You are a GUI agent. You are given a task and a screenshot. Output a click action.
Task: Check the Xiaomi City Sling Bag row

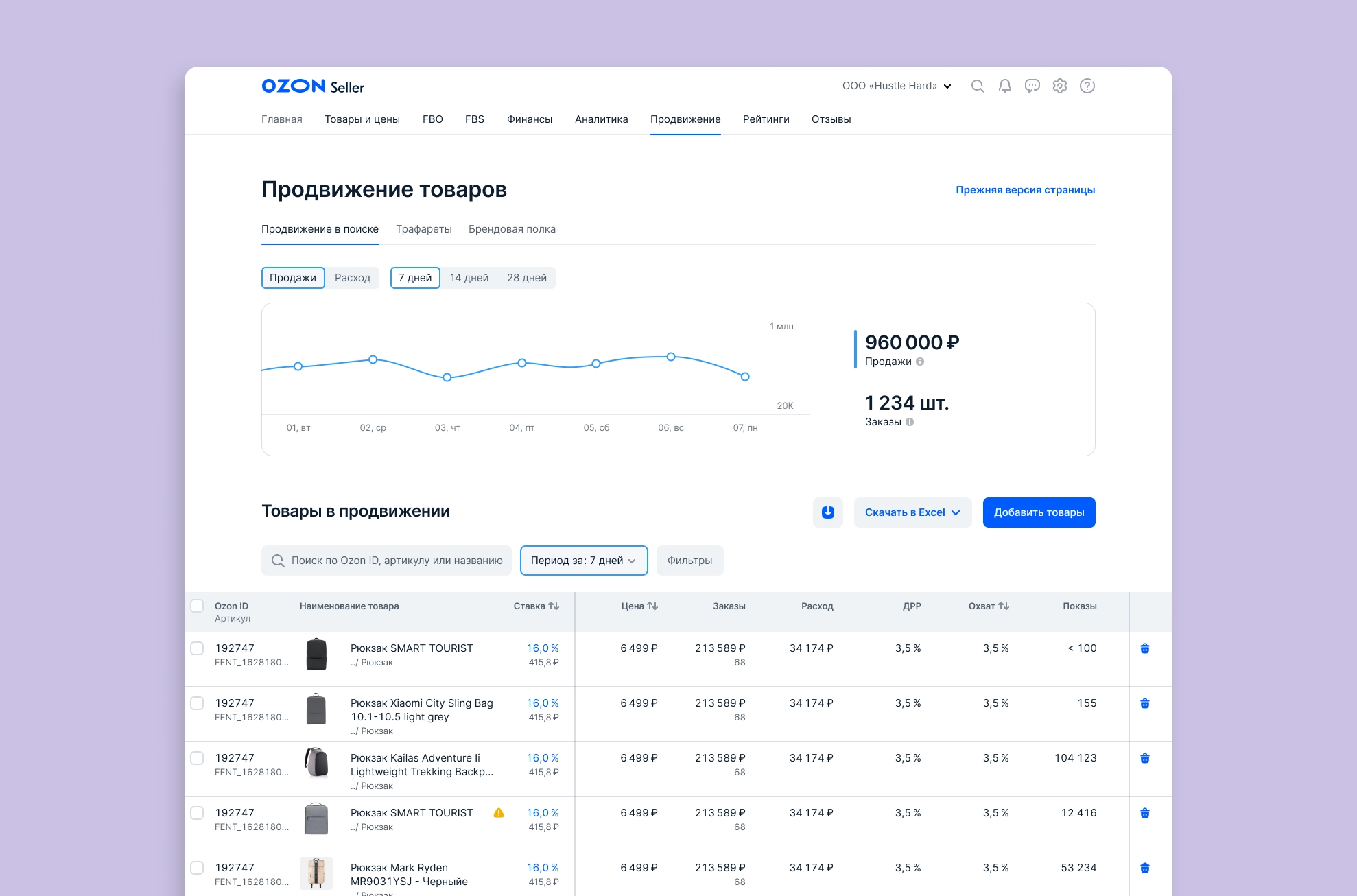[x=197, y=703]
